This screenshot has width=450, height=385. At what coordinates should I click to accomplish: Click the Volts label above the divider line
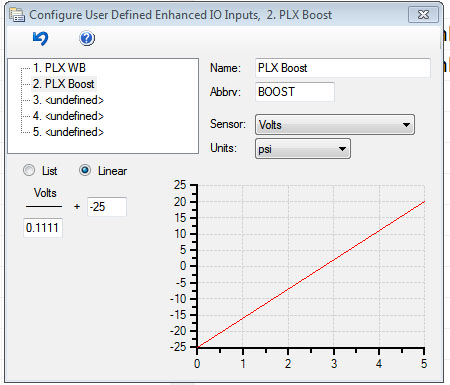(45, 193)
